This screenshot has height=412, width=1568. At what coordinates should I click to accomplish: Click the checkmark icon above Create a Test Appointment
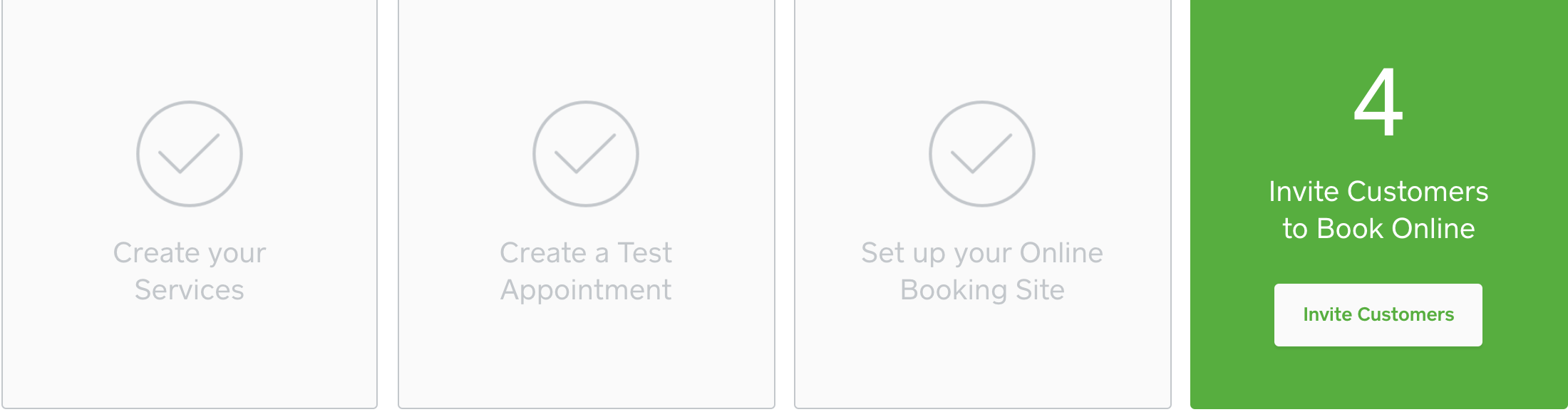[586, 154]
